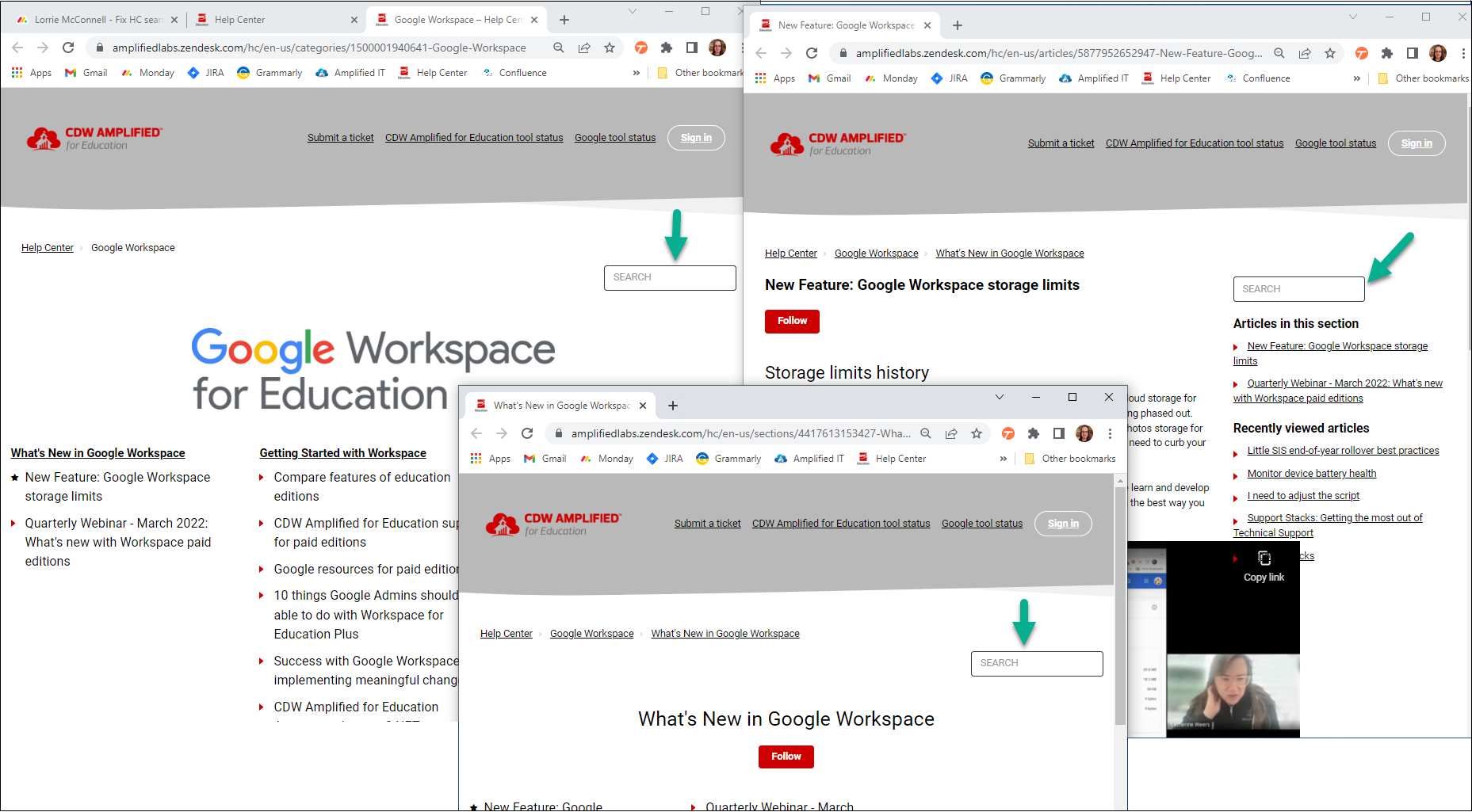Click the Copy link icon on the video
The height and width of the screenshot is (812, 1472).
click(x=1264, y=558)
